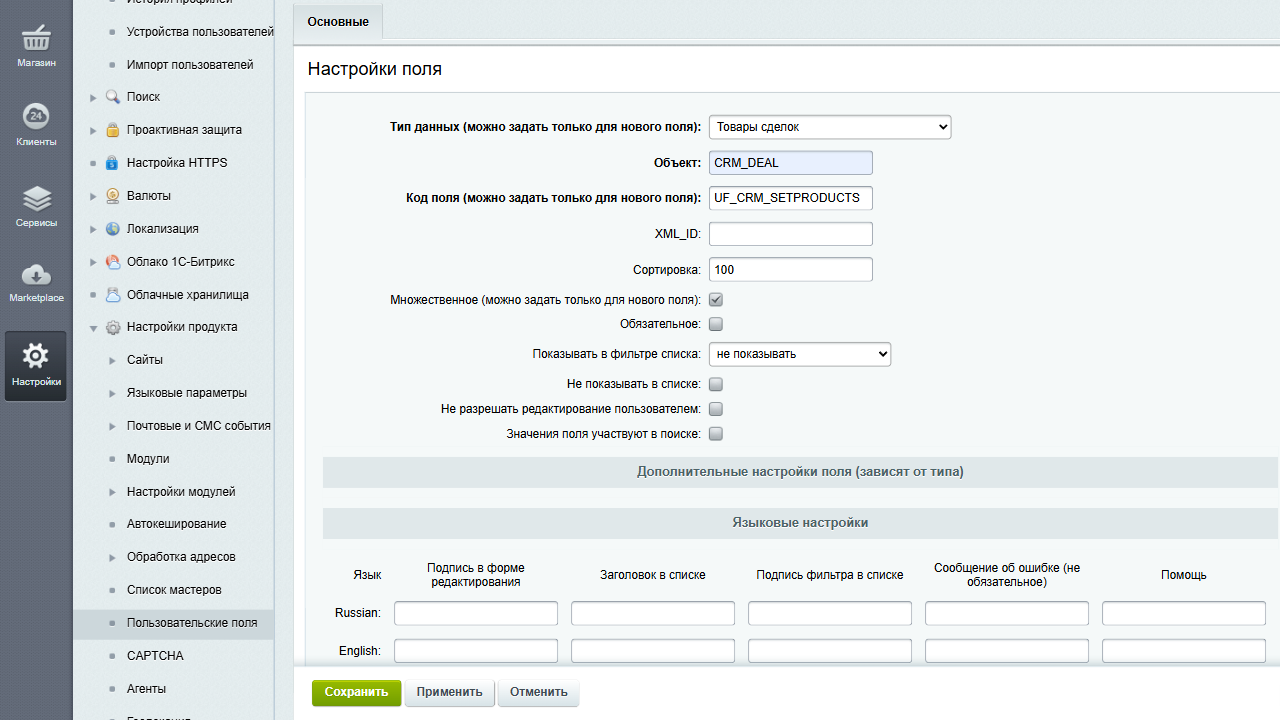The image size is (1280, 720).
Task: Expand the Локализация tree node arrow
Action: pos(93,229)
